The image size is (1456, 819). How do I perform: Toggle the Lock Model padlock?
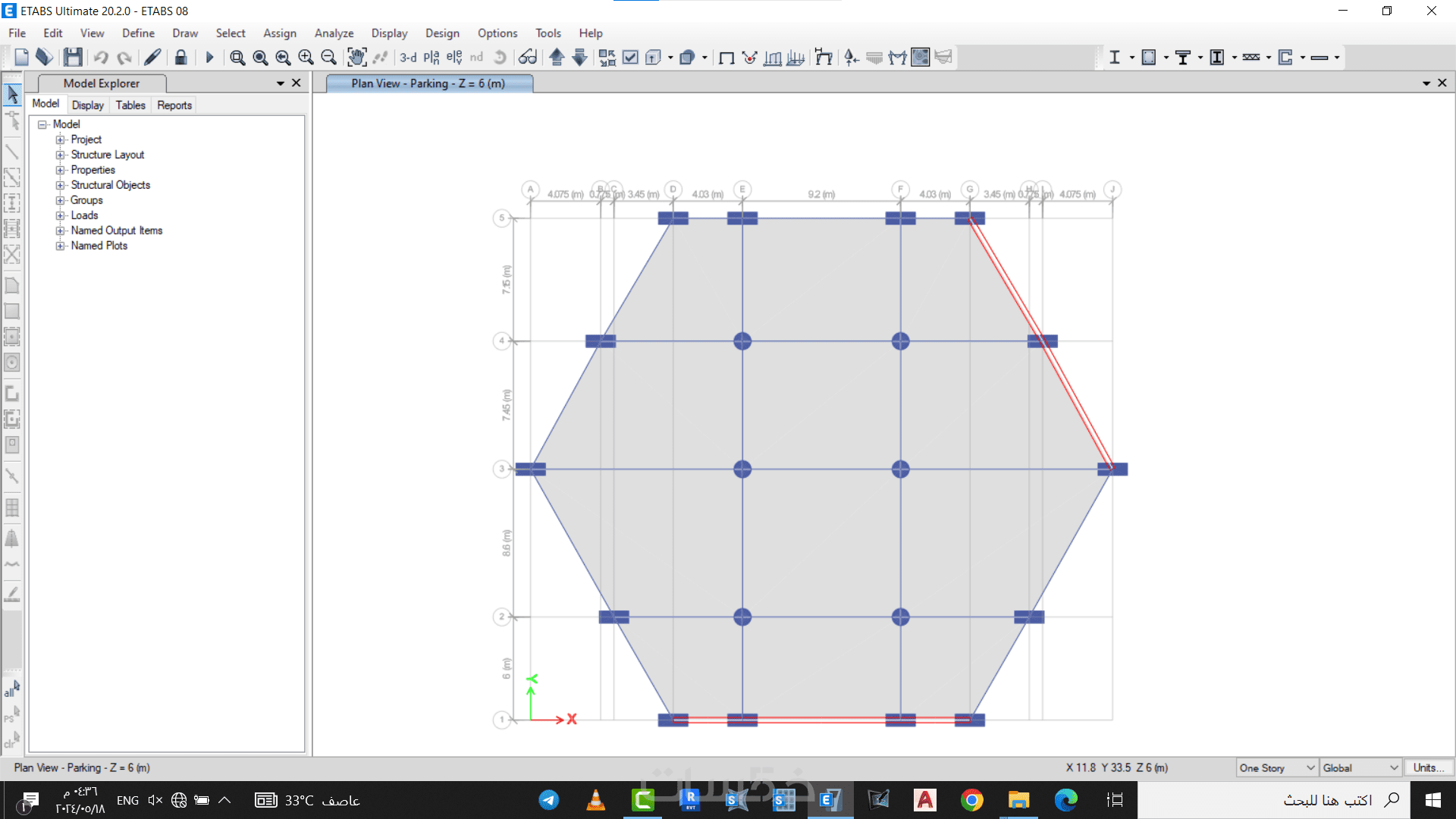tap(180, 57)
